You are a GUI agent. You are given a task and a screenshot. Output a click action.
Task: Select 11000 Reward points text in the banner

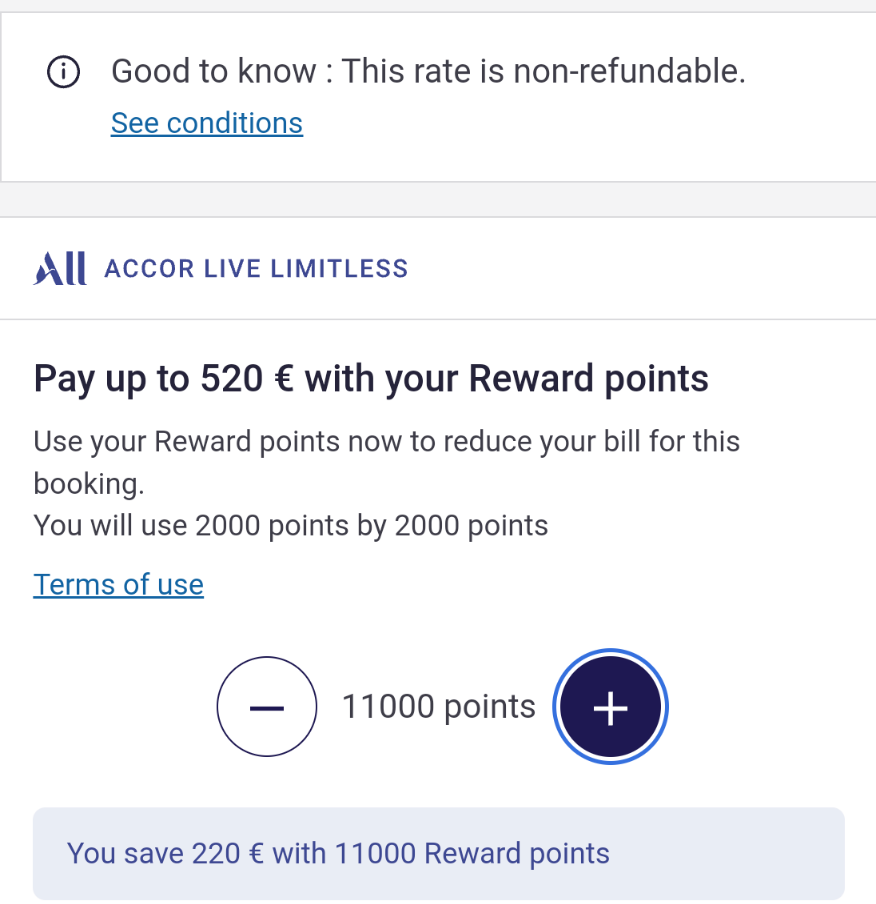(472, 853)
